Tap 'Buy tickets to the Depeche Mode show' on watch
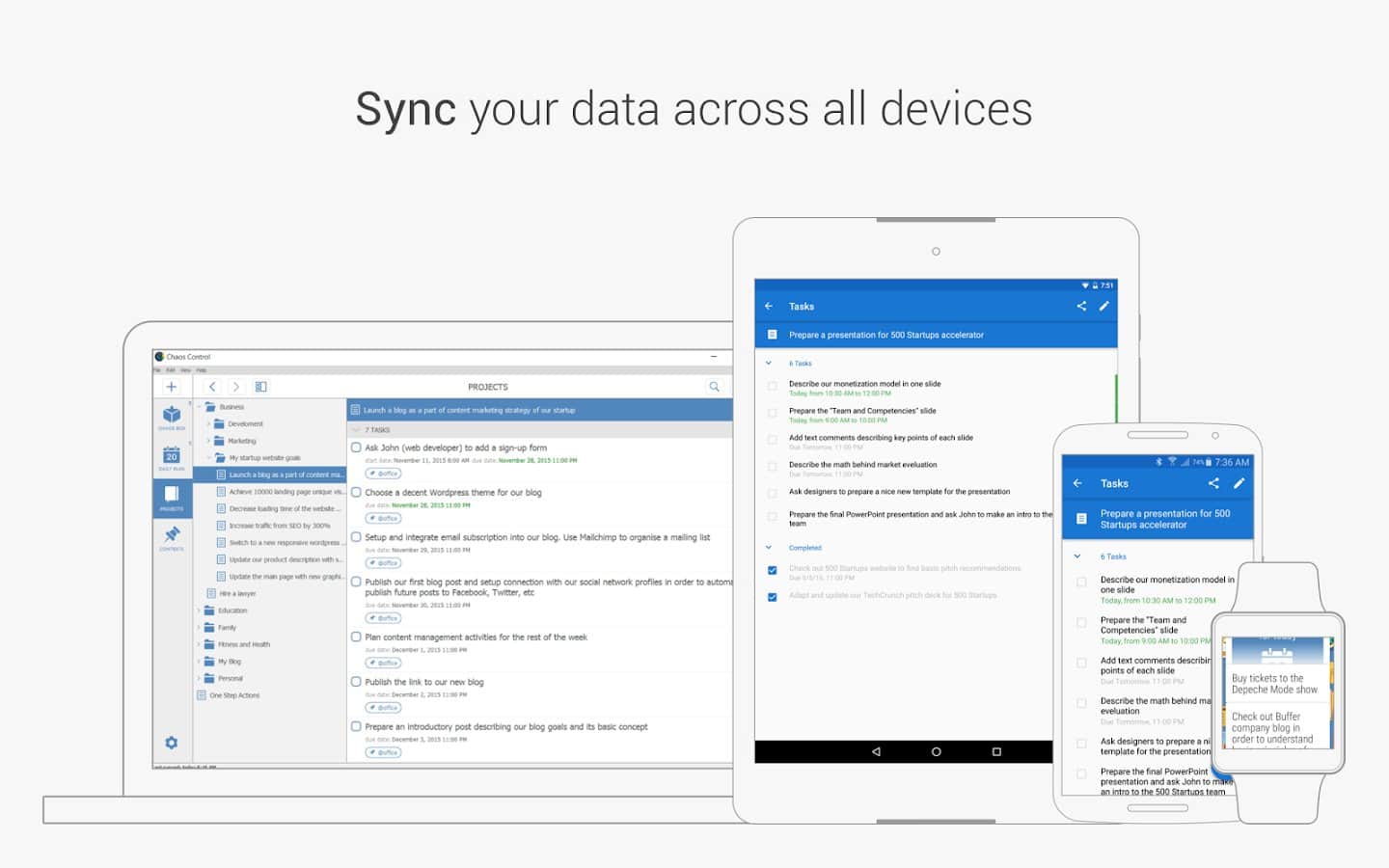Viewport: 1389px width, 868px height. (x=1273, y=684)
